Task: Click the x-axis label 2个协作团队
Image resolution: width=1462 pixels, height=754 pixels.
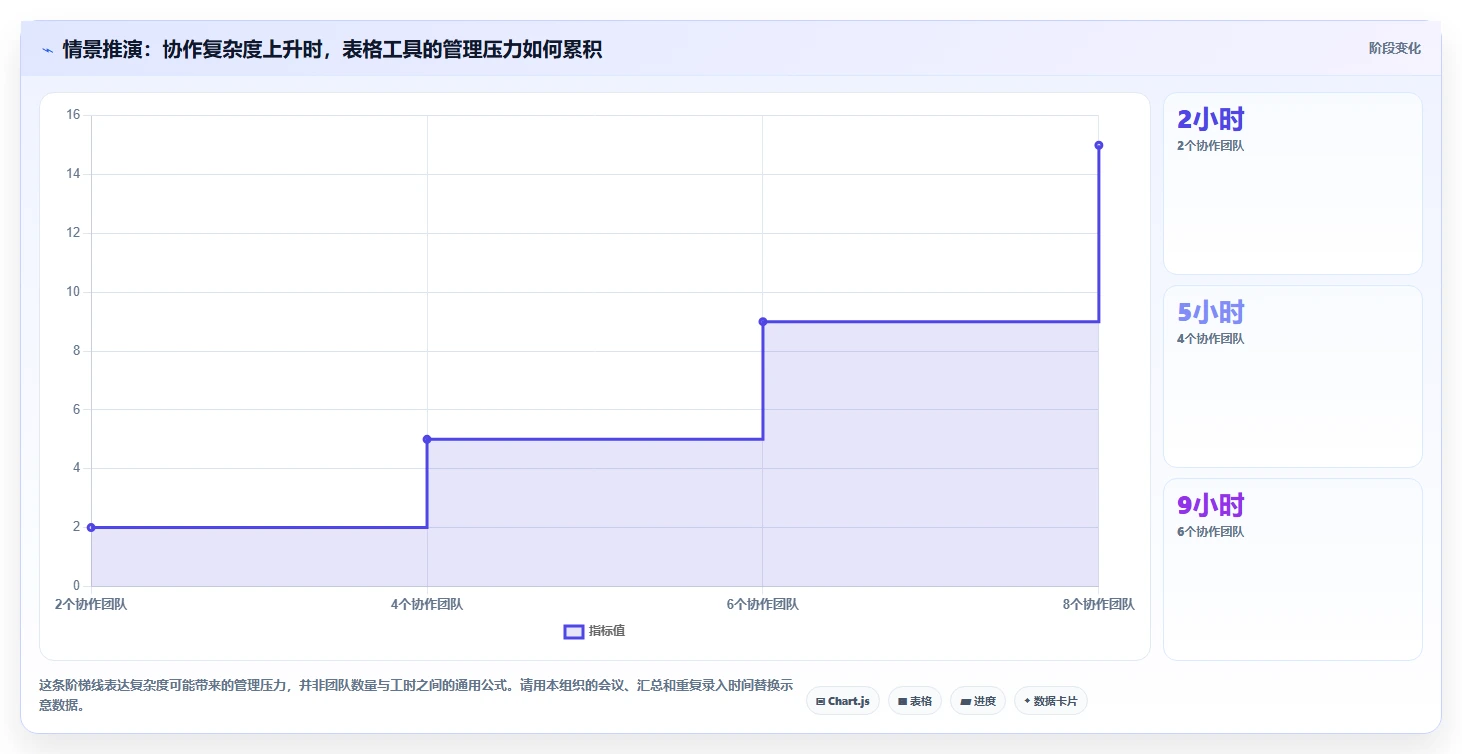Action: [x=91, y=604]
